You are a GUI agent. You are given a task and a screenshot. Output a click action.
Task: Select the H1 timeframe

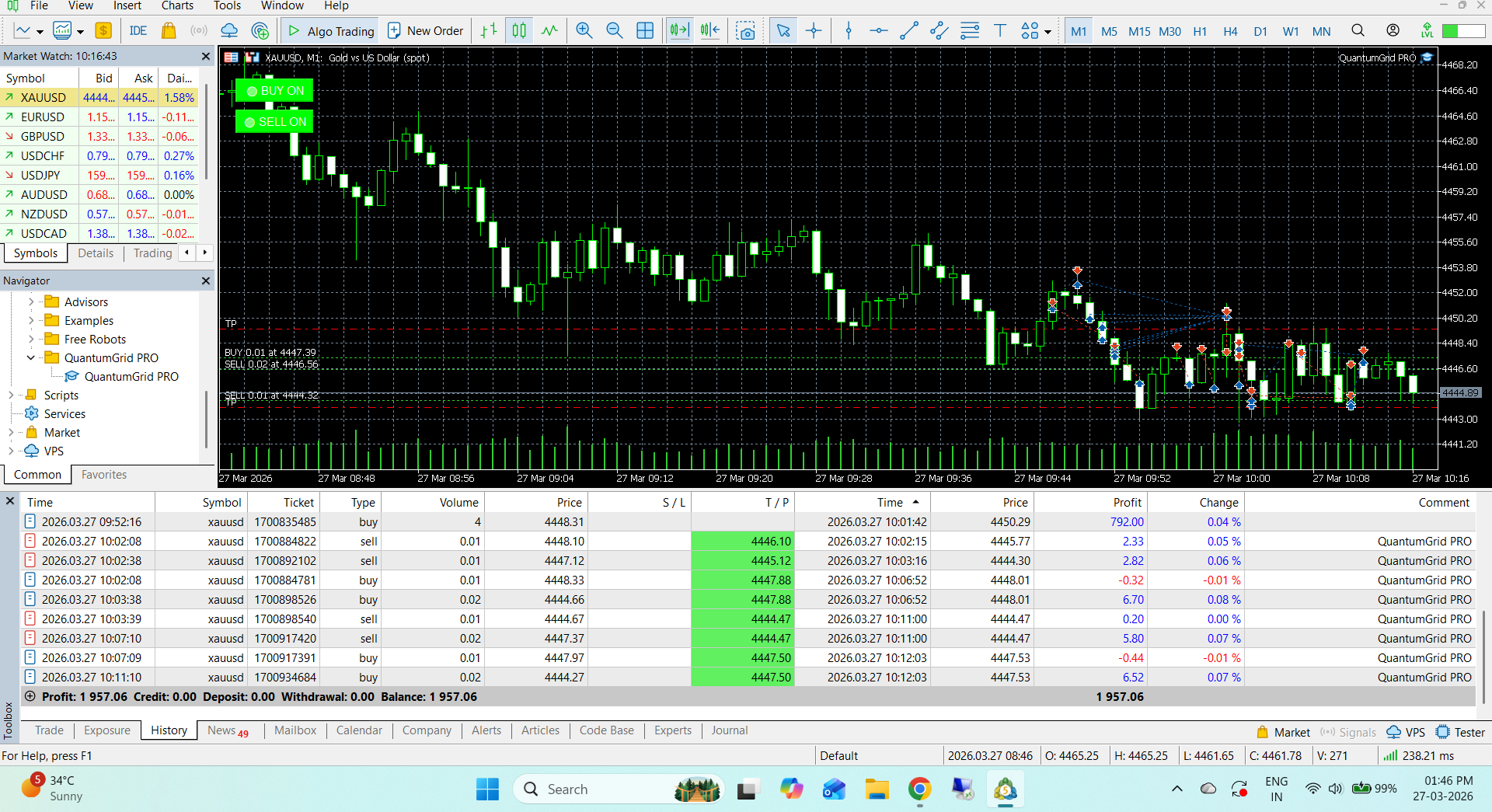tap(1200, 31)
